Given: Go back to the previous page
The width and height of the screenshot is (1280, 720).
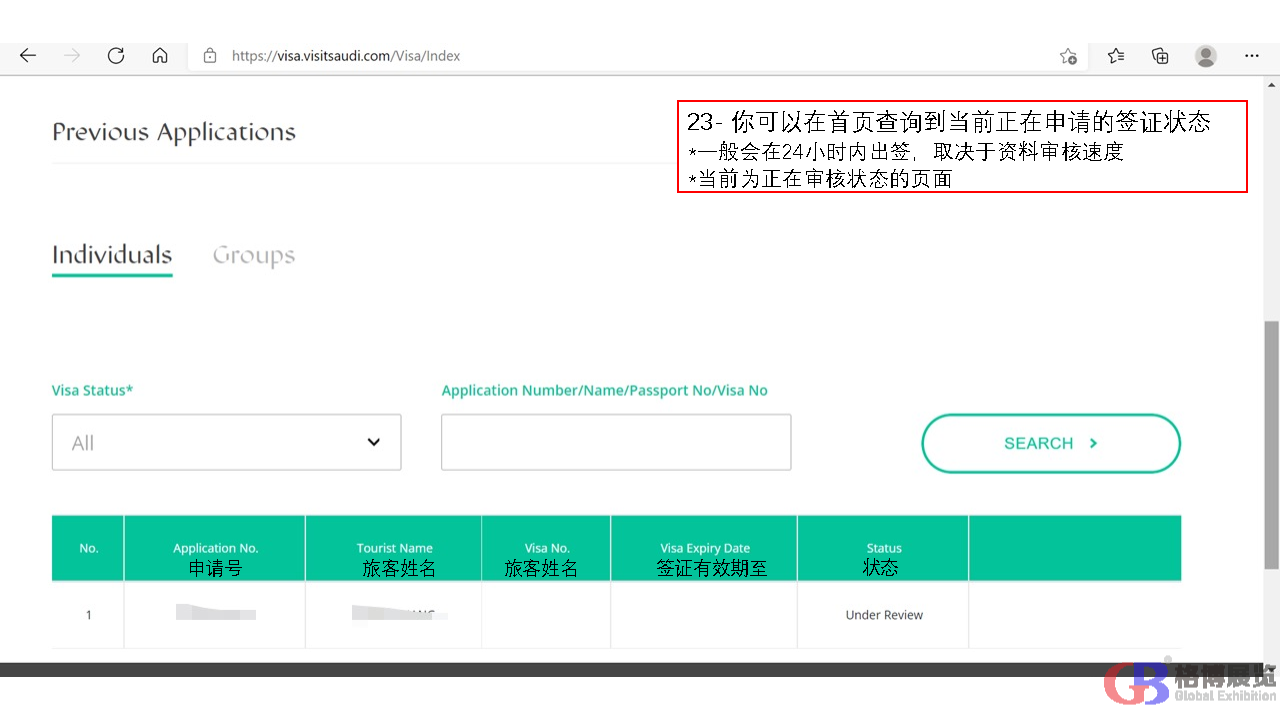Looking at the screenshot, I should coord(28,56).
